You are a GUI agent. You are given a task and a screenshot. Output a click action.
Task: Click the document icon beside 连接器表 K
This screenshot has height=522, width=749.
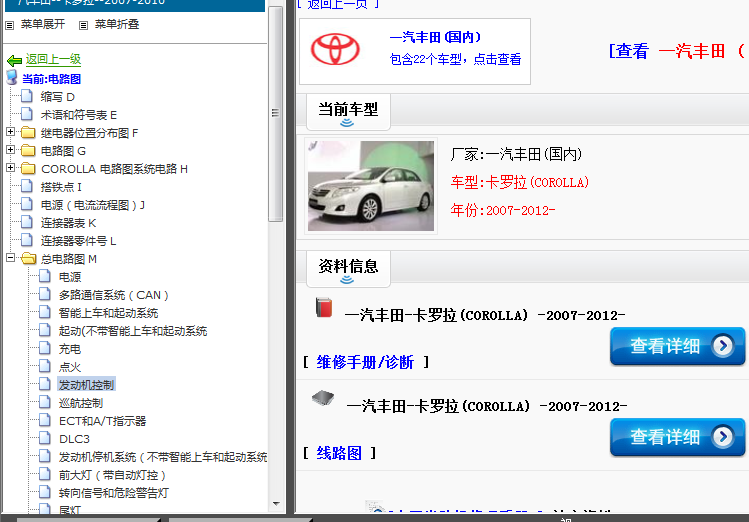(x=27, y=223)
